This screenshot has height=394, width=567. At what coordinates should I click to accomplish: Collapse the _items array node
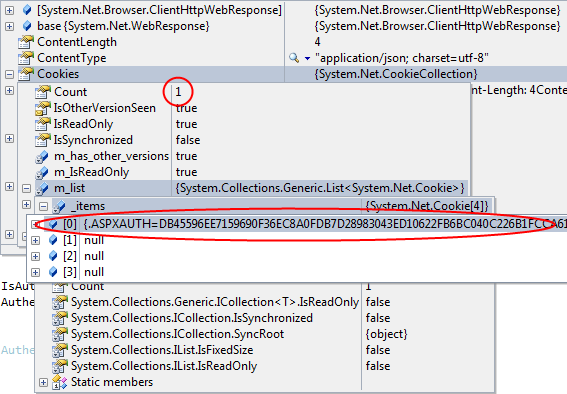43,206
